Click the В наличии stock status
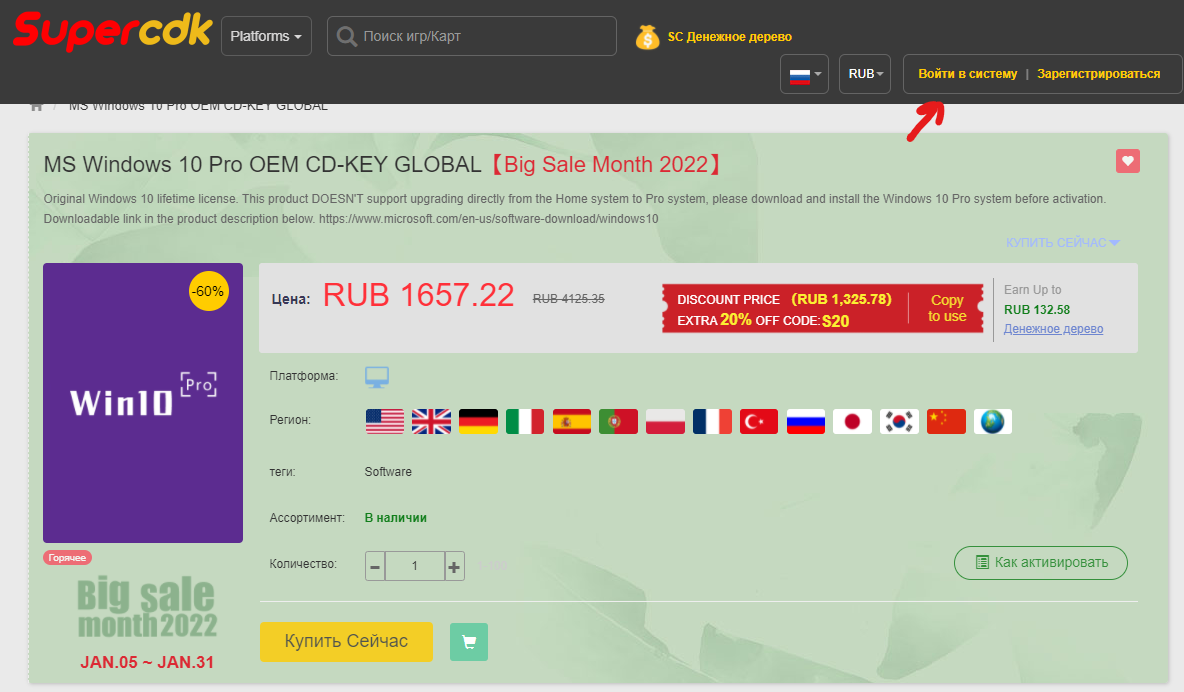The width and height of the screenshot is (1184, 692). coord(396,517)
